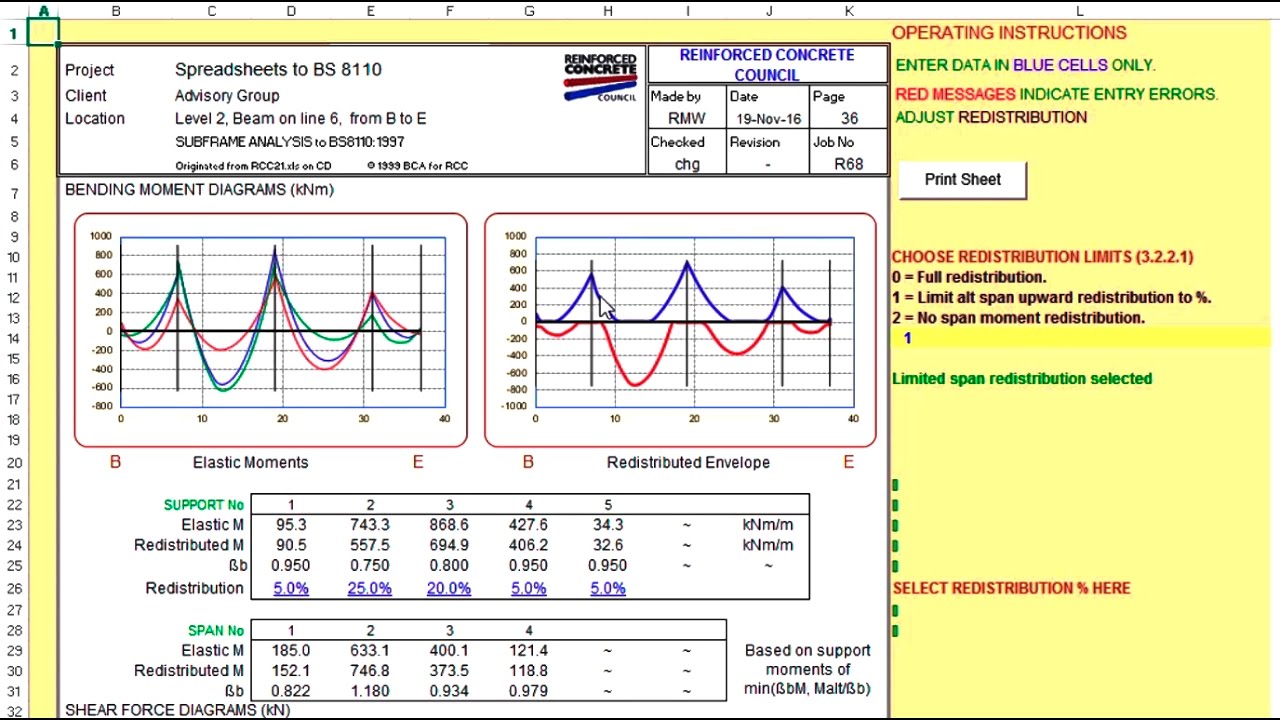Click 'SUBFRAME ANALYSIS to BS8110:1997' title
Image resolution: width=1280 pixels, height=720 pixels.
pos(290,142)
